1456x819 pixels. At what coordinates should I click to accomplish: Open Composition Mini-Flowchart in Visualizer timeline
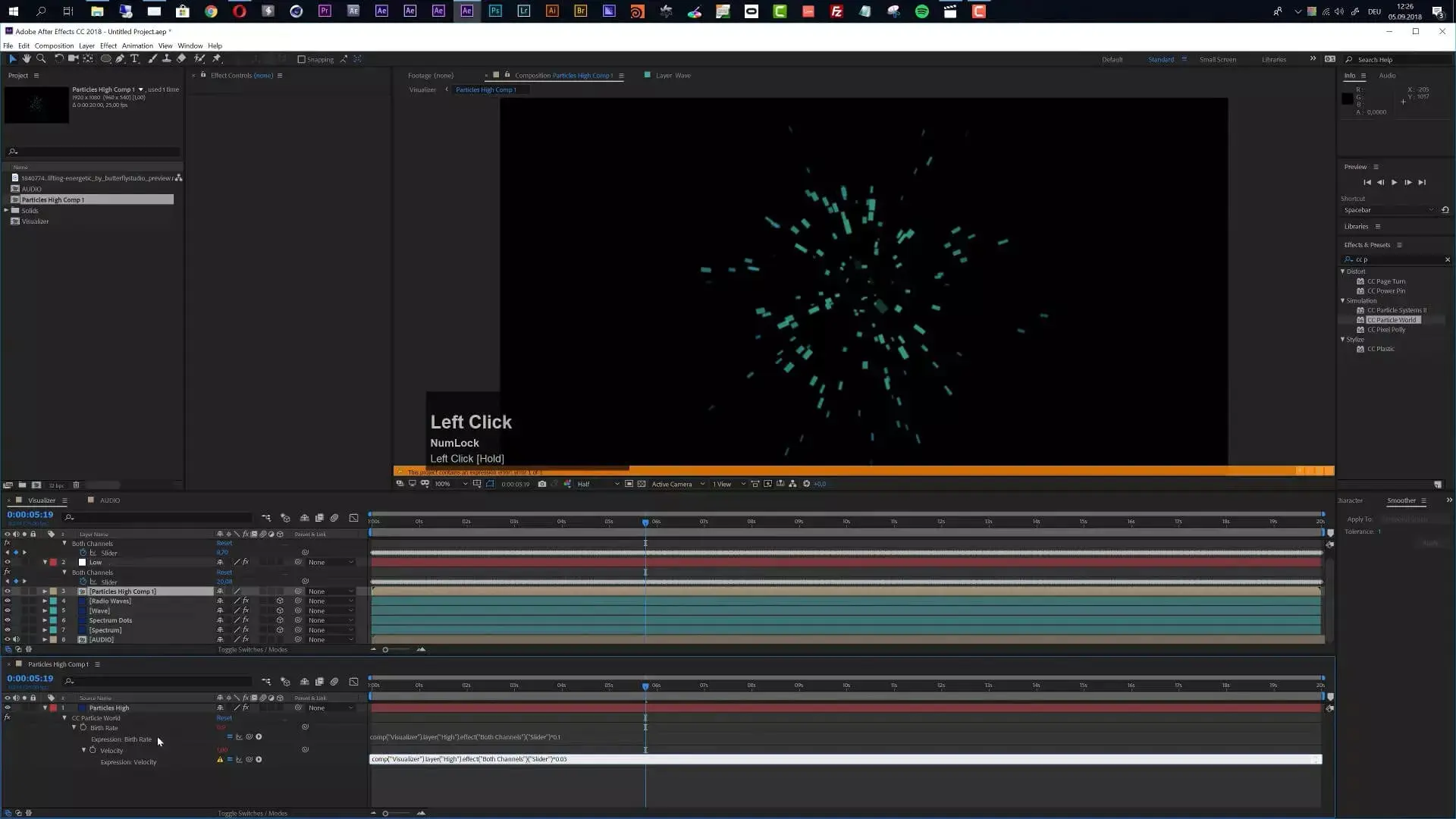266,518
